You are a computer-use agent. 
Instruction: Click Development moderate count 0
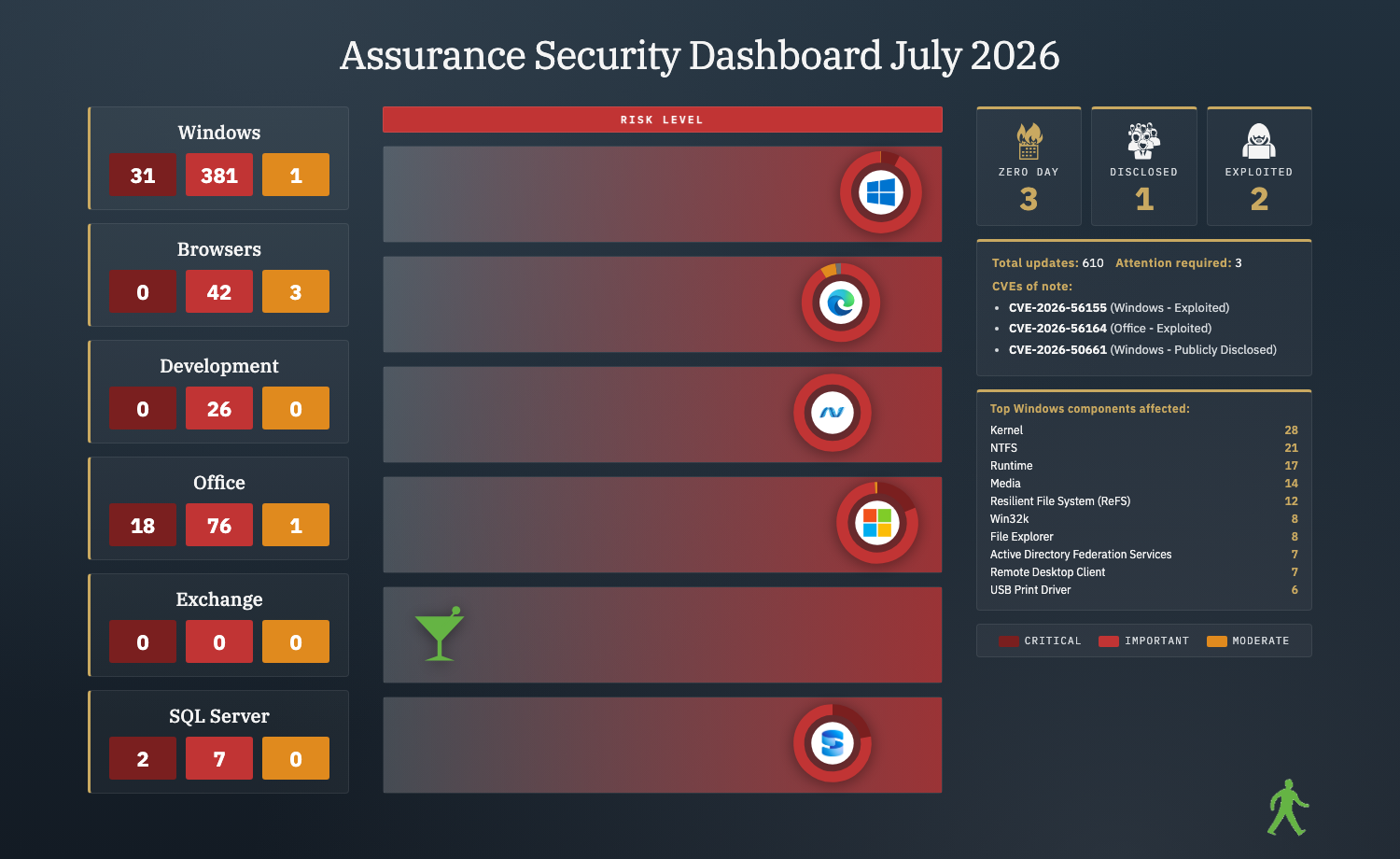point(296,408)
